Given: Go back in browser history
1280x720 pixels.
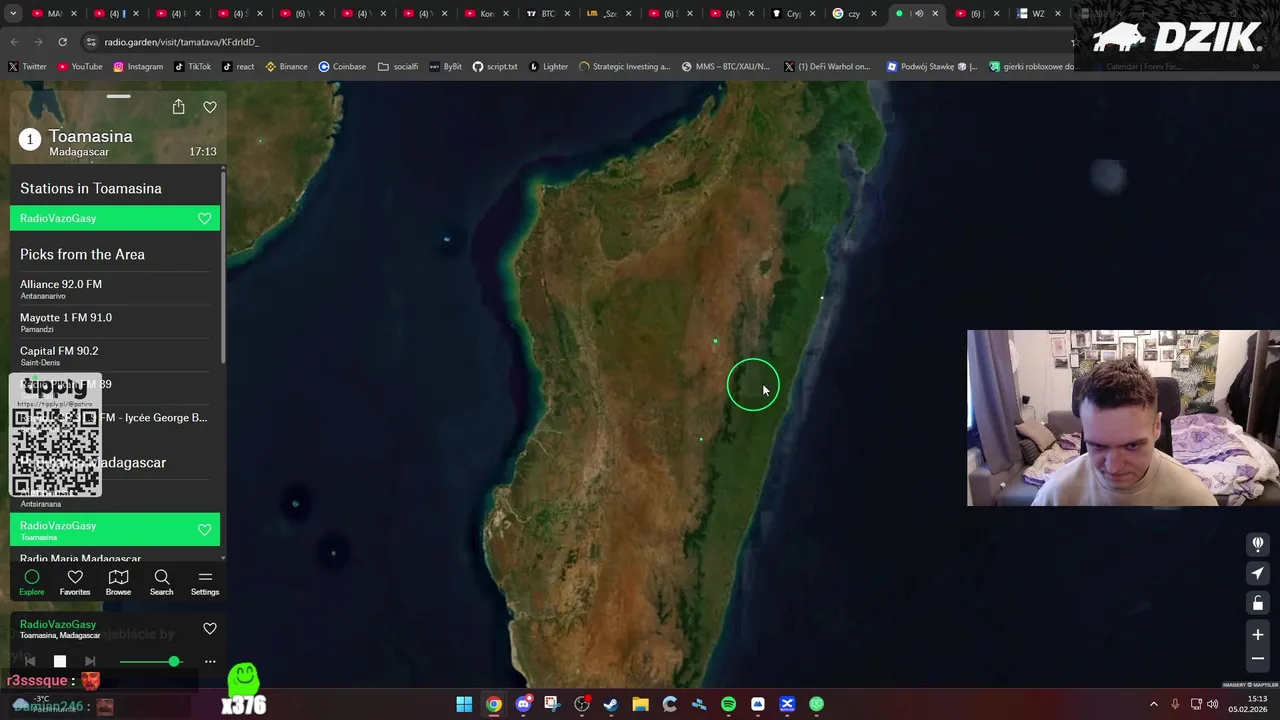Looking at the screenshot, I should 14,42.
